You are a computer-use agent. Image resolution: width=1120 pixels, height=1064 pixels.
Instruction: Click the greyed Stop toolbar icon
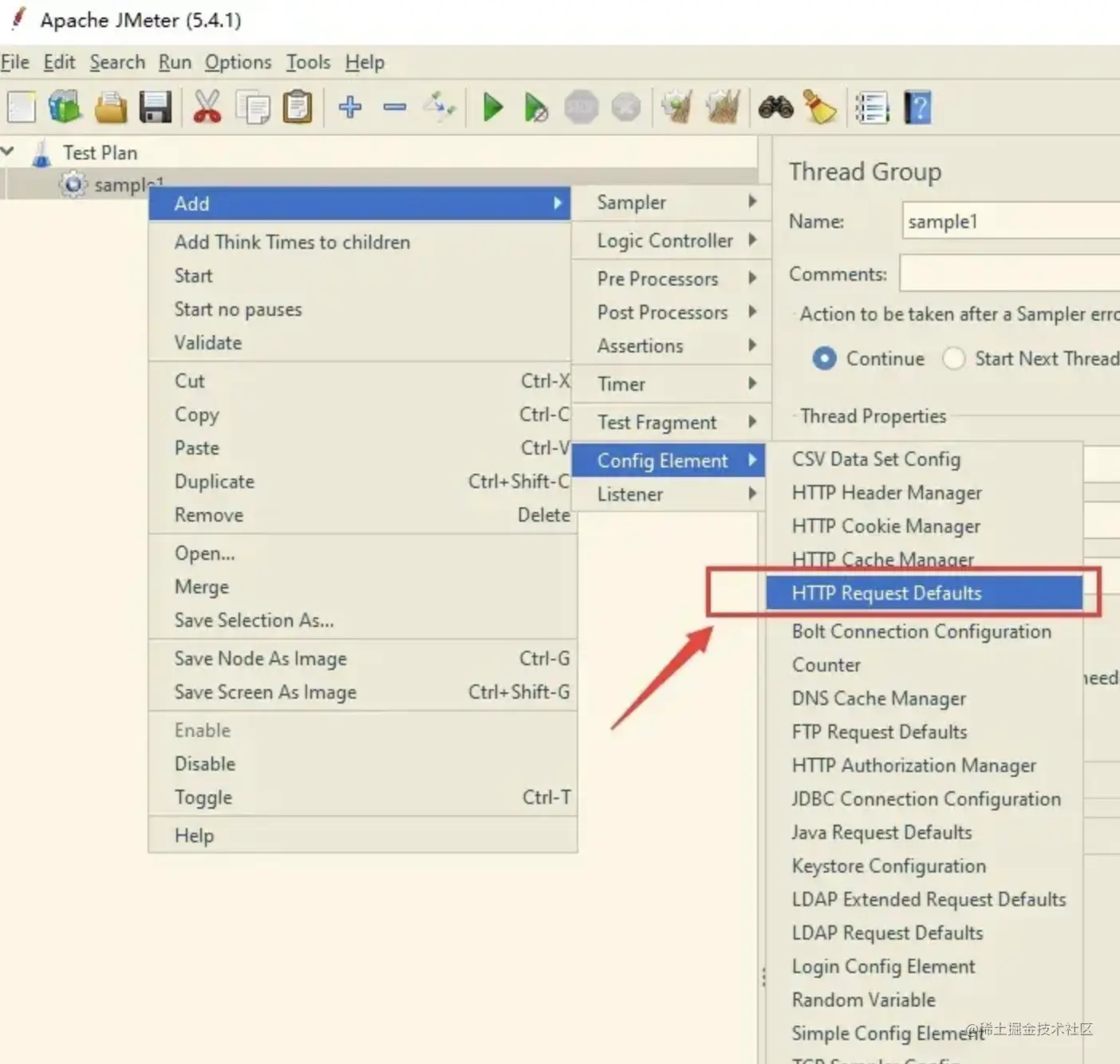click(x=581, y=107)
